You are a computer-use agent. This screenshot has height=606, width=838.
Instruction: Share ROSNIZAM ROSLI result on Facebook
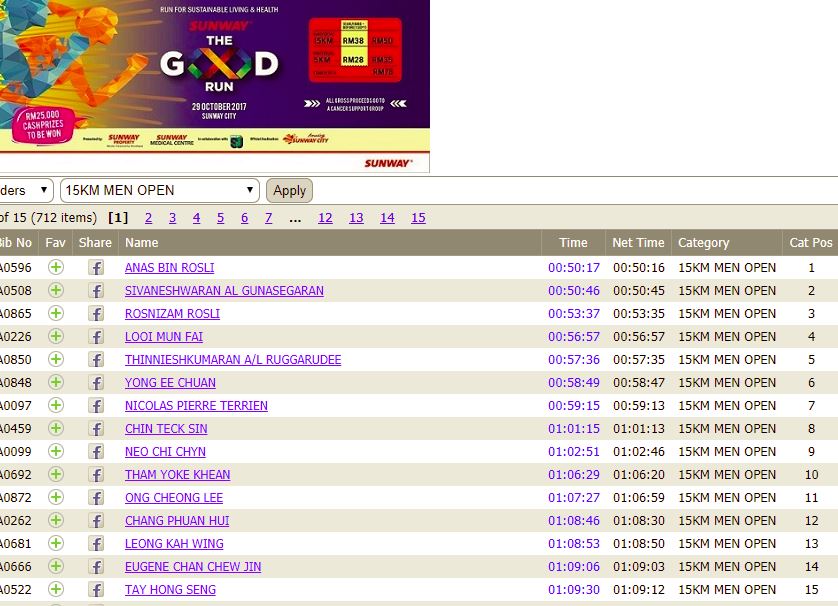(96, 314)
